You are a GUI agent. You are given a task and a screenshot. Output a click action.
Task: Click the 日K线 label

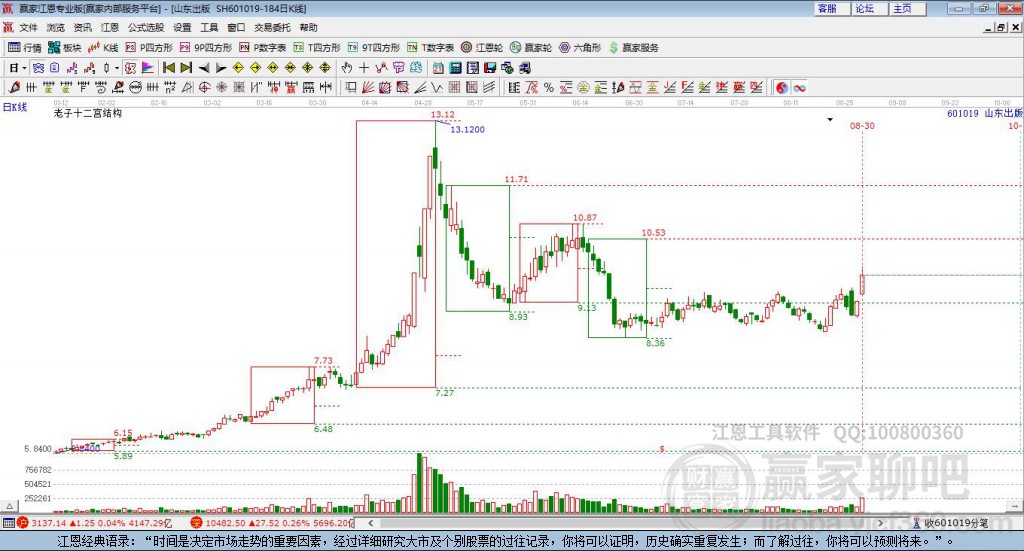pos(14,107)
